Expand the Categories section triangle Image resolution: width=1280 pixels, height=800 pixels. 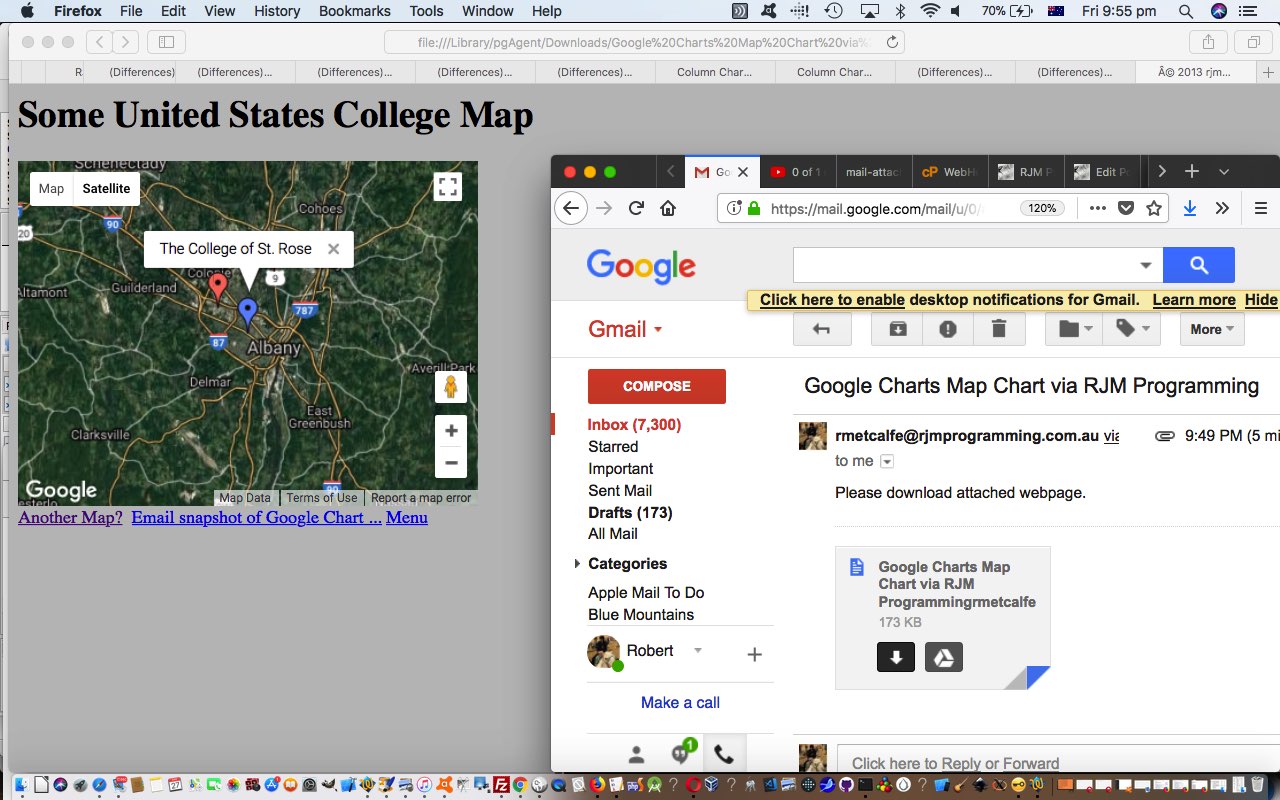click(x=577, y=564)
